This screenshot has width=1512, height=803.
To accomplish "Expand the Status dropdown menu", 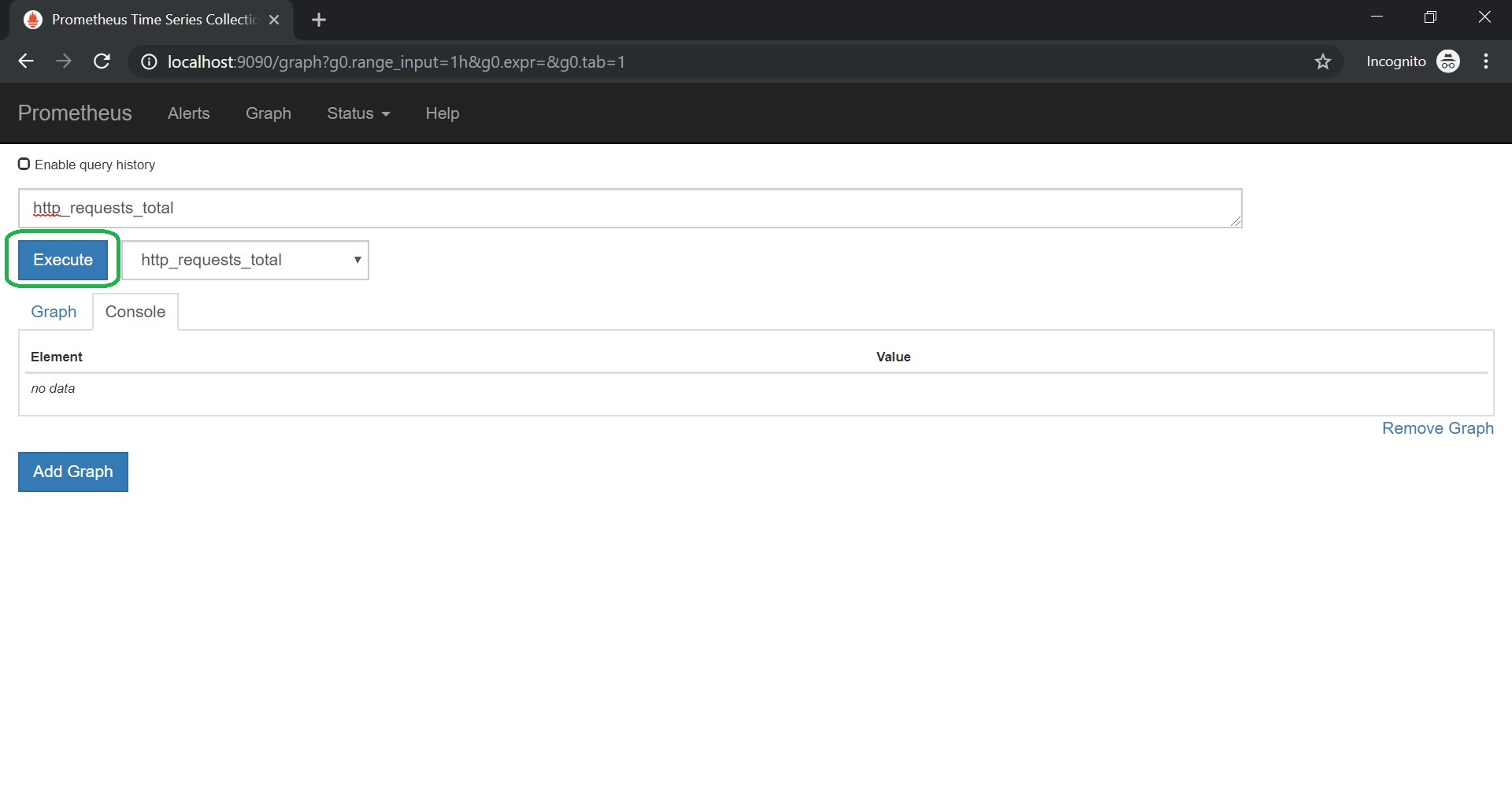I will (358, 113).
